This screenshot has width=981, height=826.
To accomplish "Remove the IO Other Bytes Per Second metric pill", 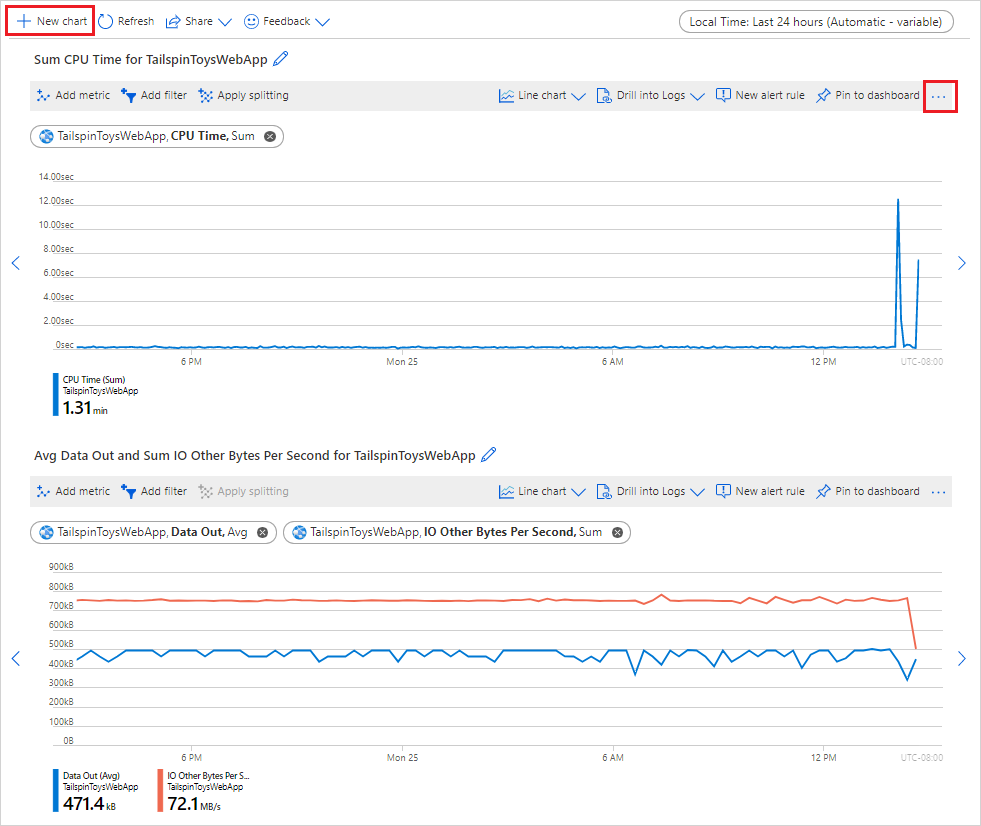I will [618, 532].
